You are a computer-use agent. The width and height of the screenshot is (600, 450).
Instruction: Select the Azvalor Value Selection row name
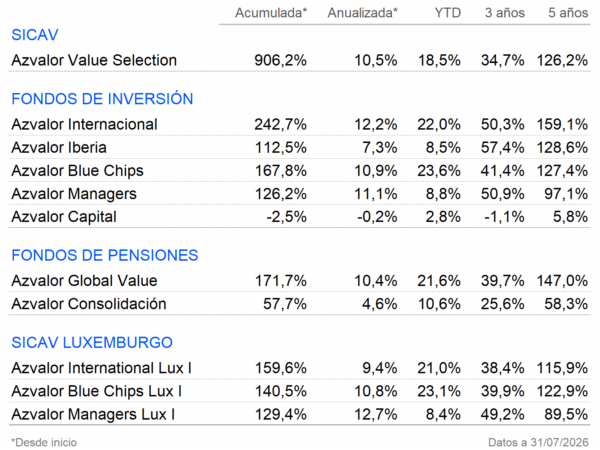94,60
